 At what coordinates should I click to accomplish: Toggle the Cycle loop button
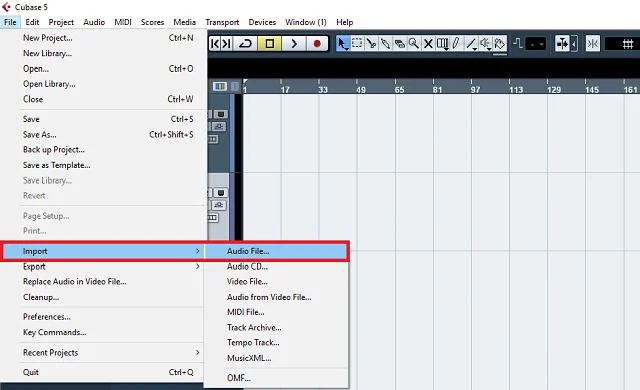tap(245, 44)
